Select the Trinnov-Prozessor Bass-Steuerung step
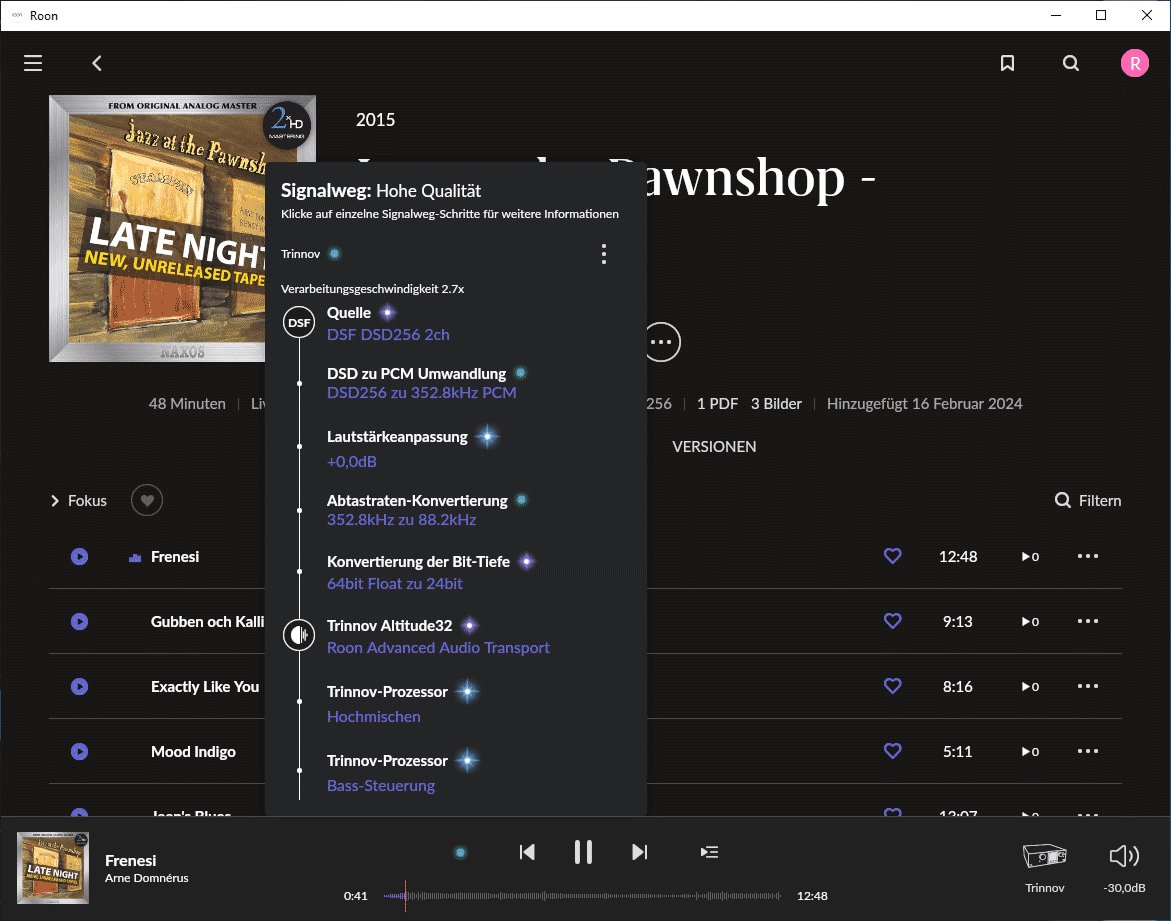 pyautogui.click(x=403, y=773)
